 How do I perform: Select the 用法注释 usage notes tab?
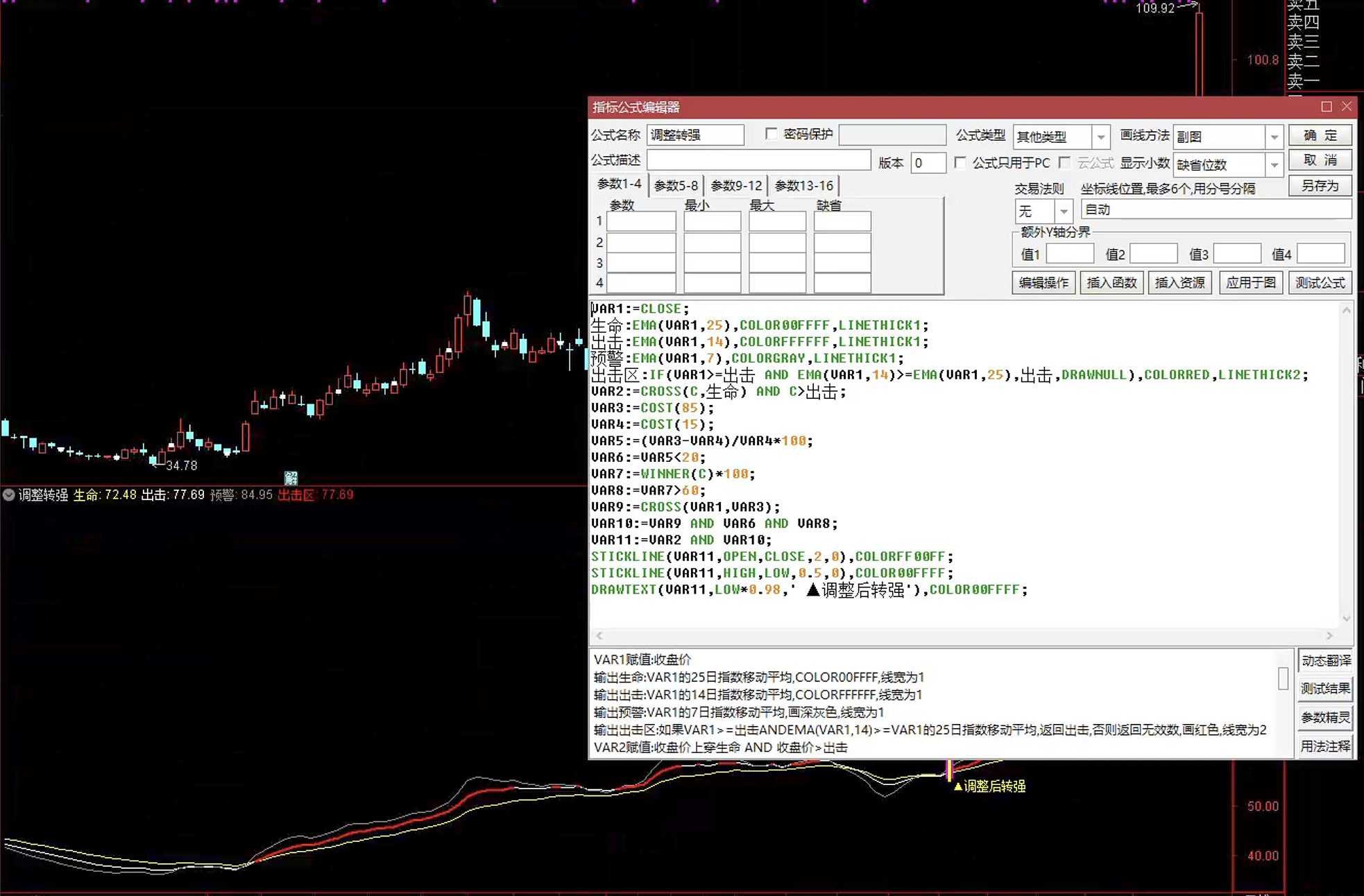pos(1326,746)
